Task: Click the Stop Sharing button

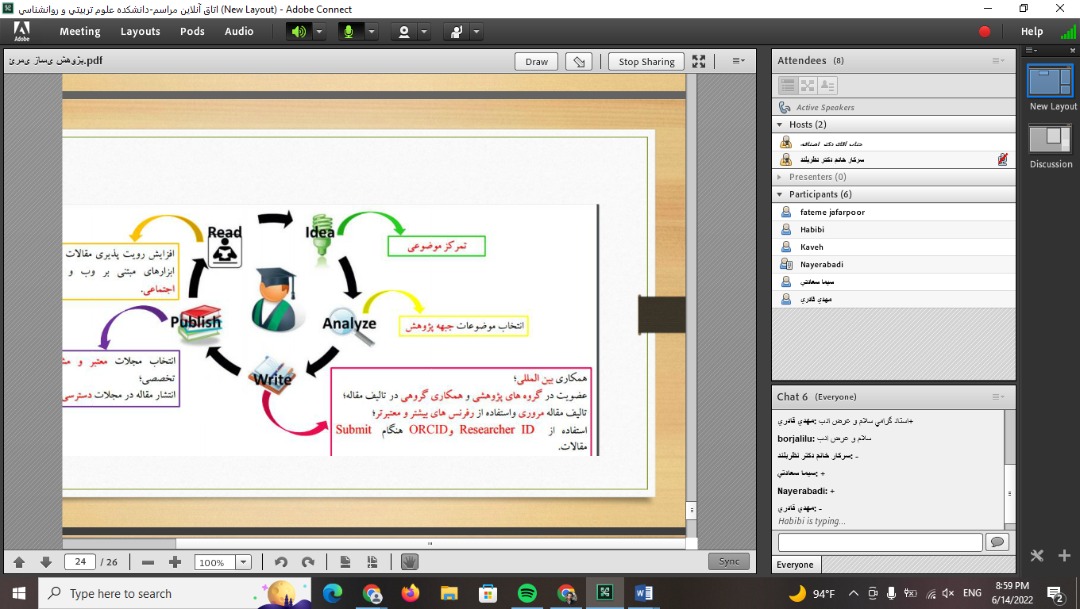Action: point(646,62)
